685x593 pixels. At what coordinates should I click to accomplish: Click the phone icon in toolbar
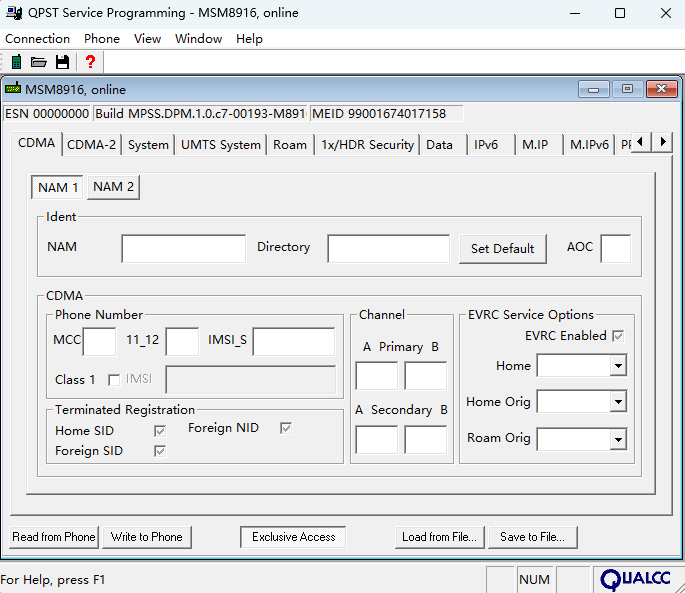click(x=16, y=62)
